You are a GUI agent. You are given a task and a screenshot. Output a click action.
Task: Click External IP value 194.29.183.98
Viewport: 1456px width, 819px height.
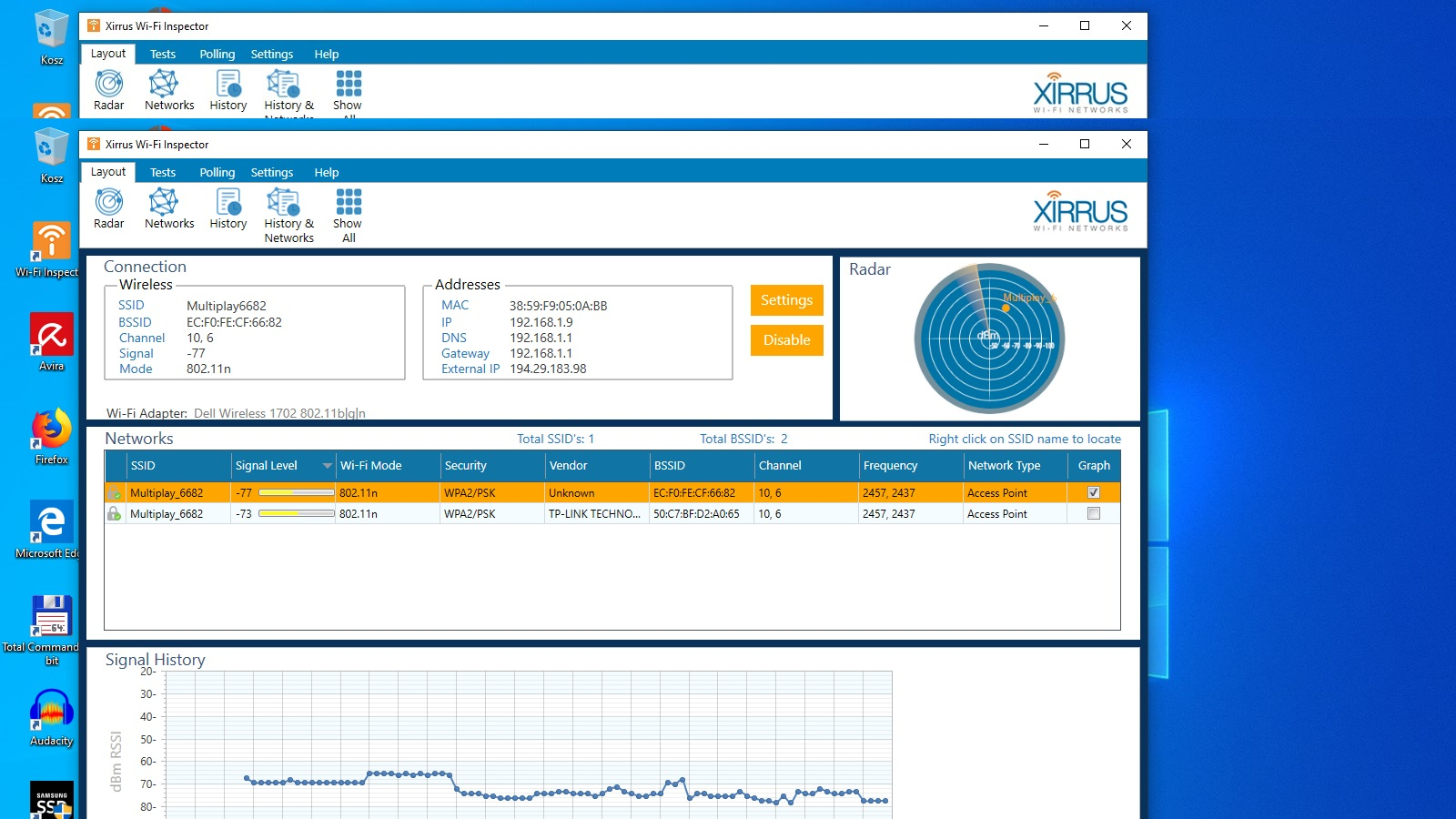(x=548, y=369)
